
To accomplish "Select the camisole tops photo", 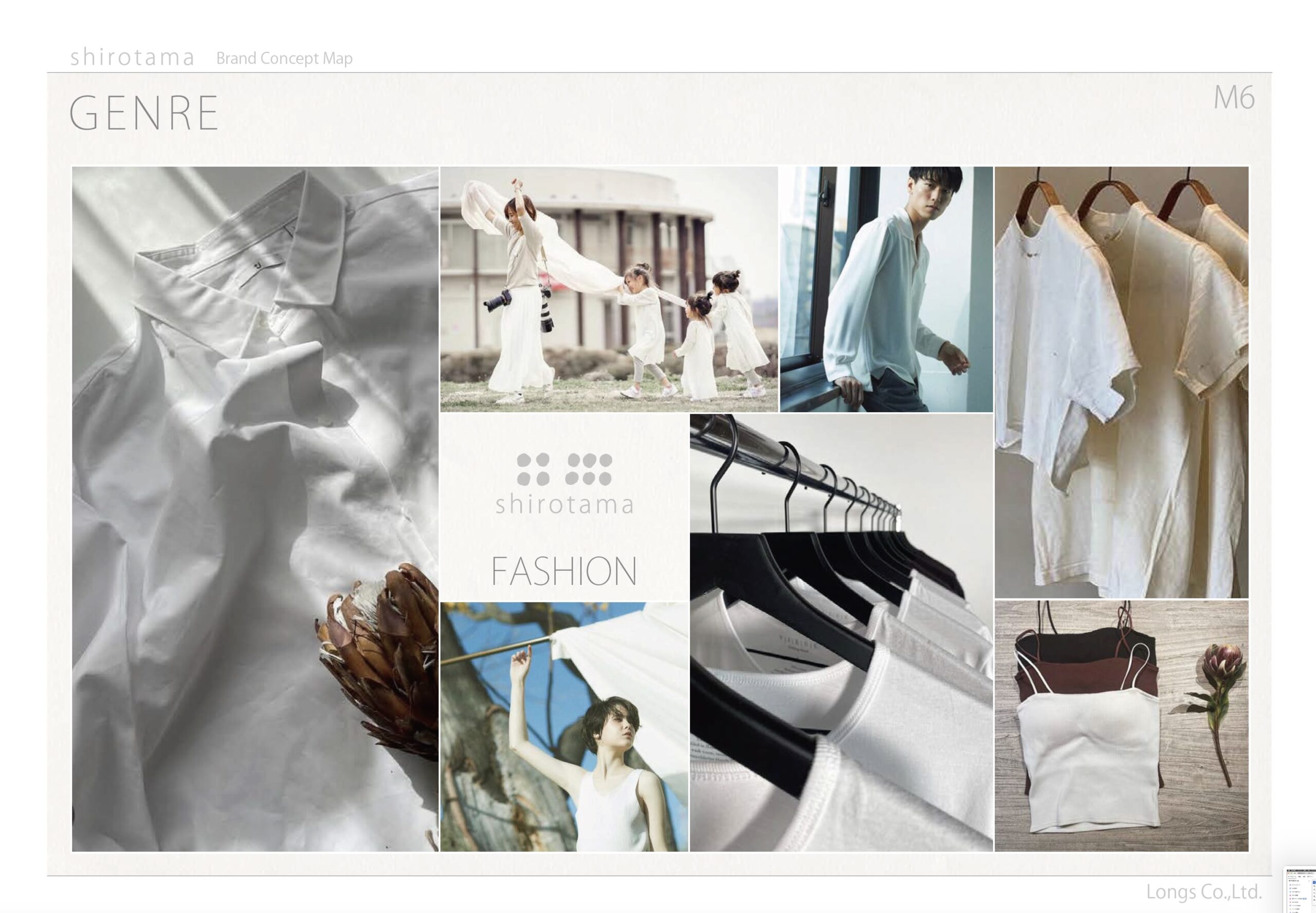I will click(1121, 726).
